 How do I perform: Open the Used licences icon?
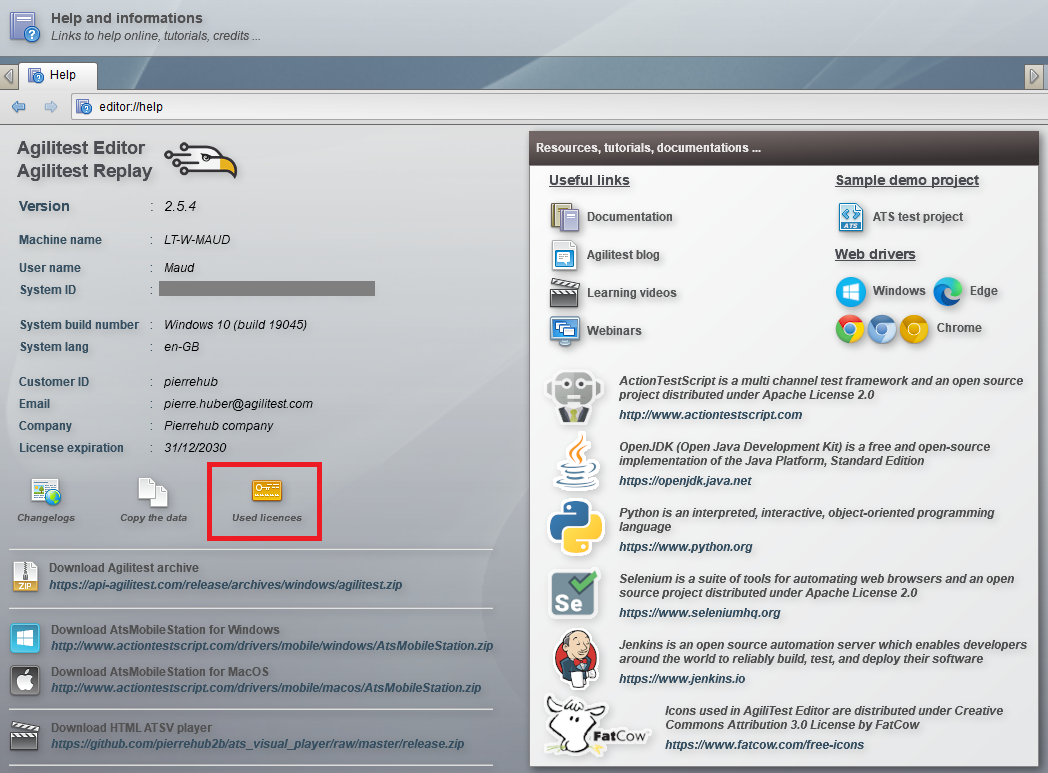pyautogui.click(x=267, y=491)
